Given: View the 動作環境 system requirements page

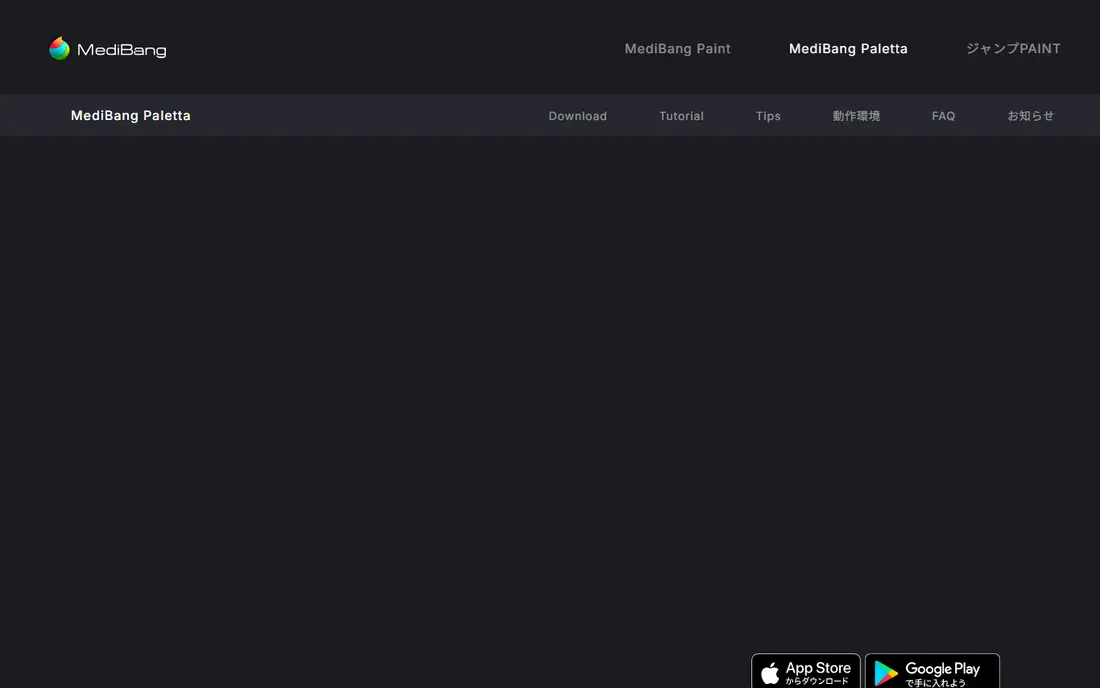Looking at the screenshot, I should [x=856, y=116].
